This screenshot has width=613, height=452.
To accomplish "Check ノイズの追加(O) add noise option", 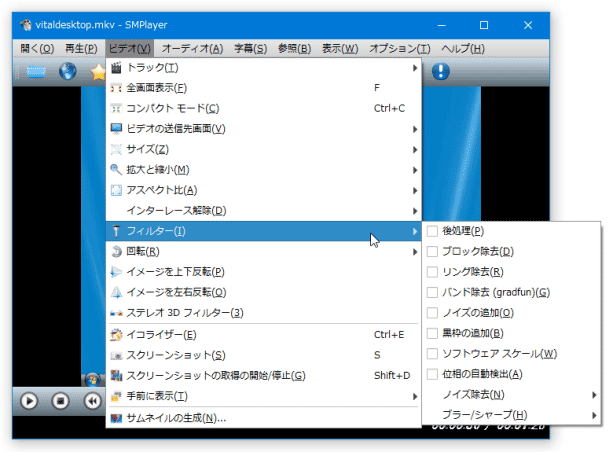I will [x=432, y=312].
